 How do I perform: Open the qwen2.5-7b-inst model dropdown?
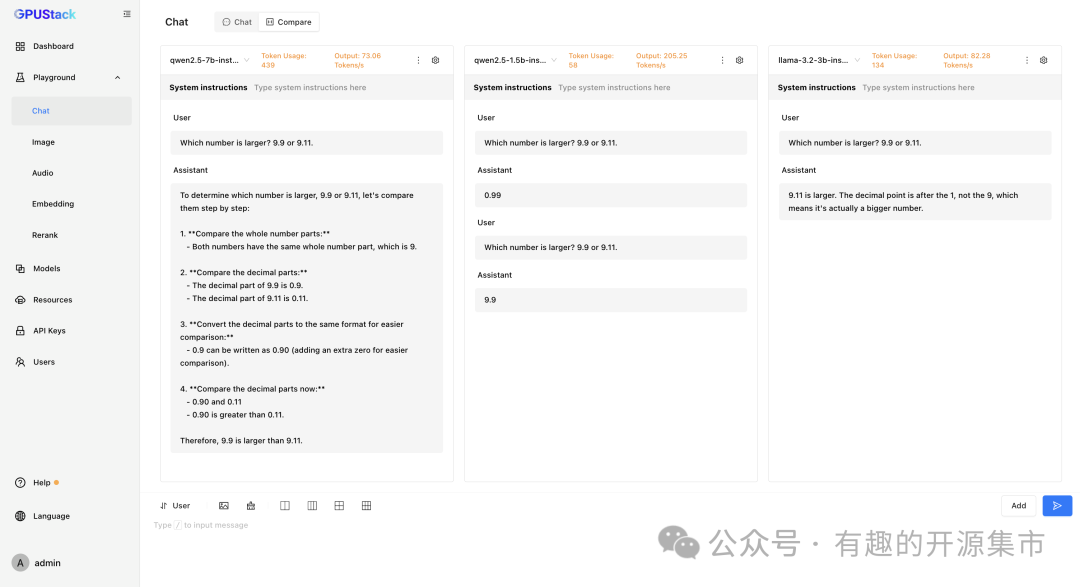tap(209, 60)
